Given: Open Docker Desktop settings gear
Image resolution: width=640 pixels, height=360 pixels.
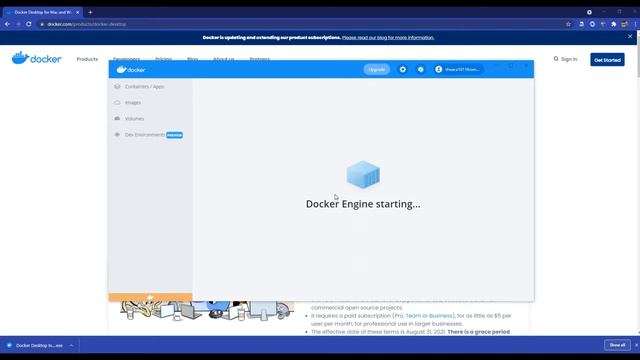Looking at the screenshot, I should [x=403, y=69].
